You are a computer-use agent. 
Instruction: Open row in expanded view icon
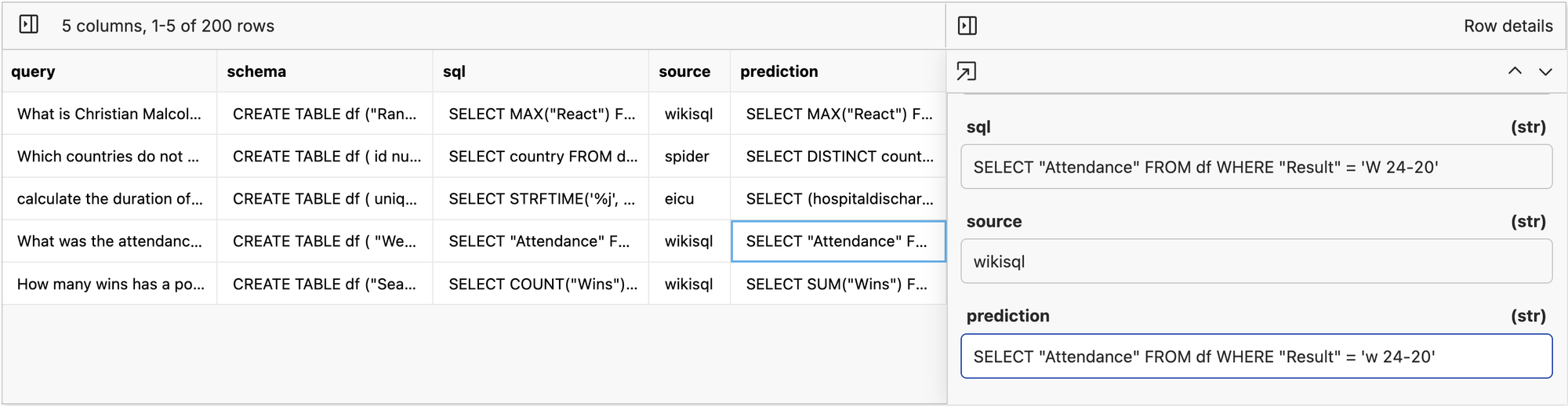(x=967, y=71)
